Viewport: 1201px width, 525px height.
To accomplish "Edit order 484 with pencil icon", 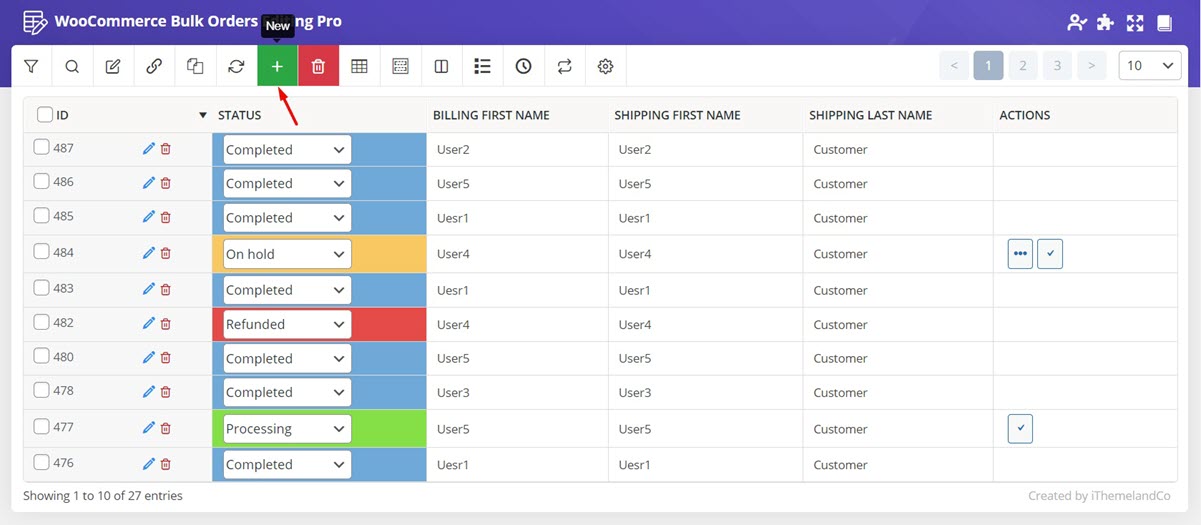I will tap(149, 253).
